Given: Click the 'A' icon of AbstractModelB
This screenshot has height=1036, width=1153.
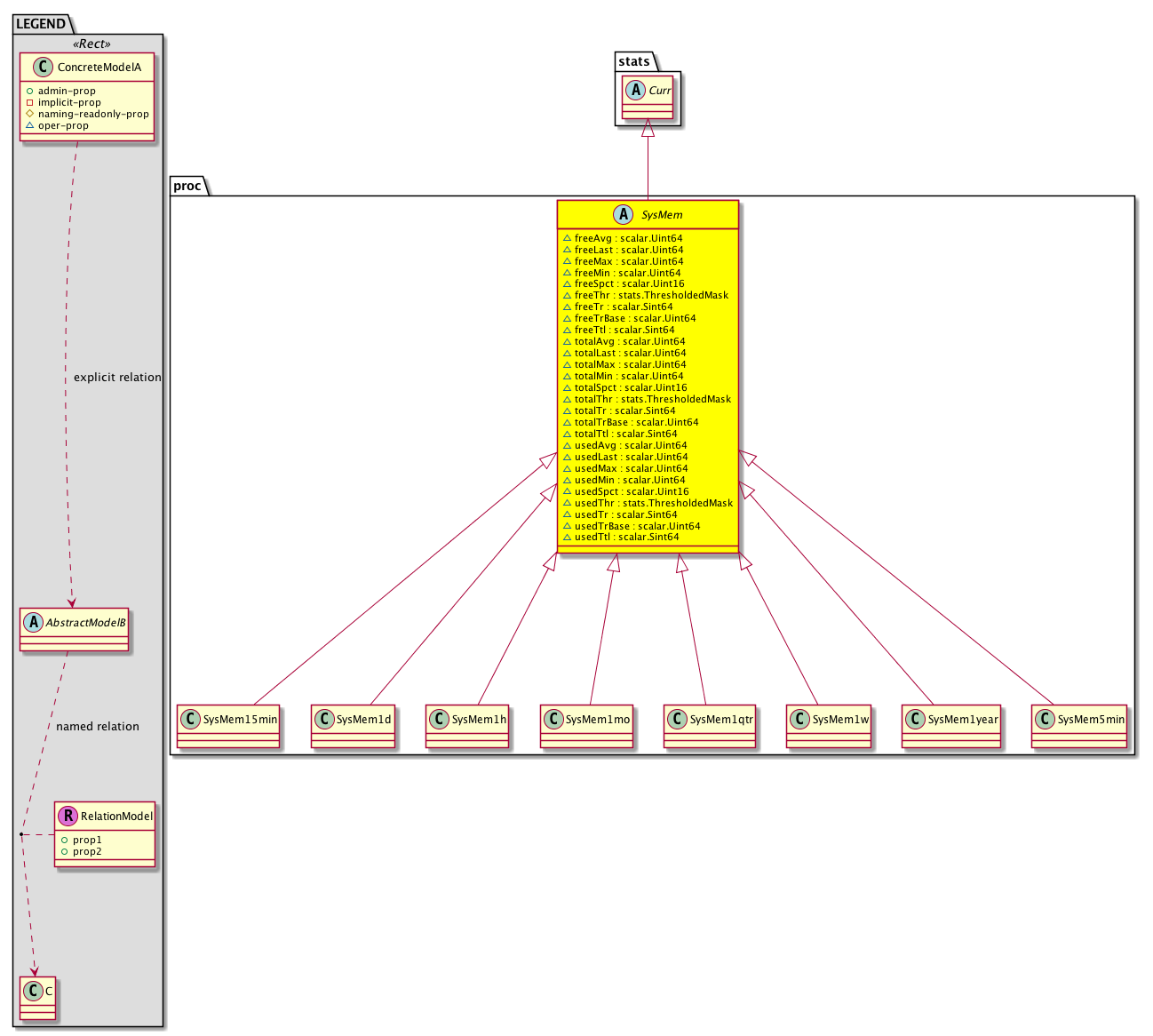Looking at the screenshot, I should (x=33, y=623).
